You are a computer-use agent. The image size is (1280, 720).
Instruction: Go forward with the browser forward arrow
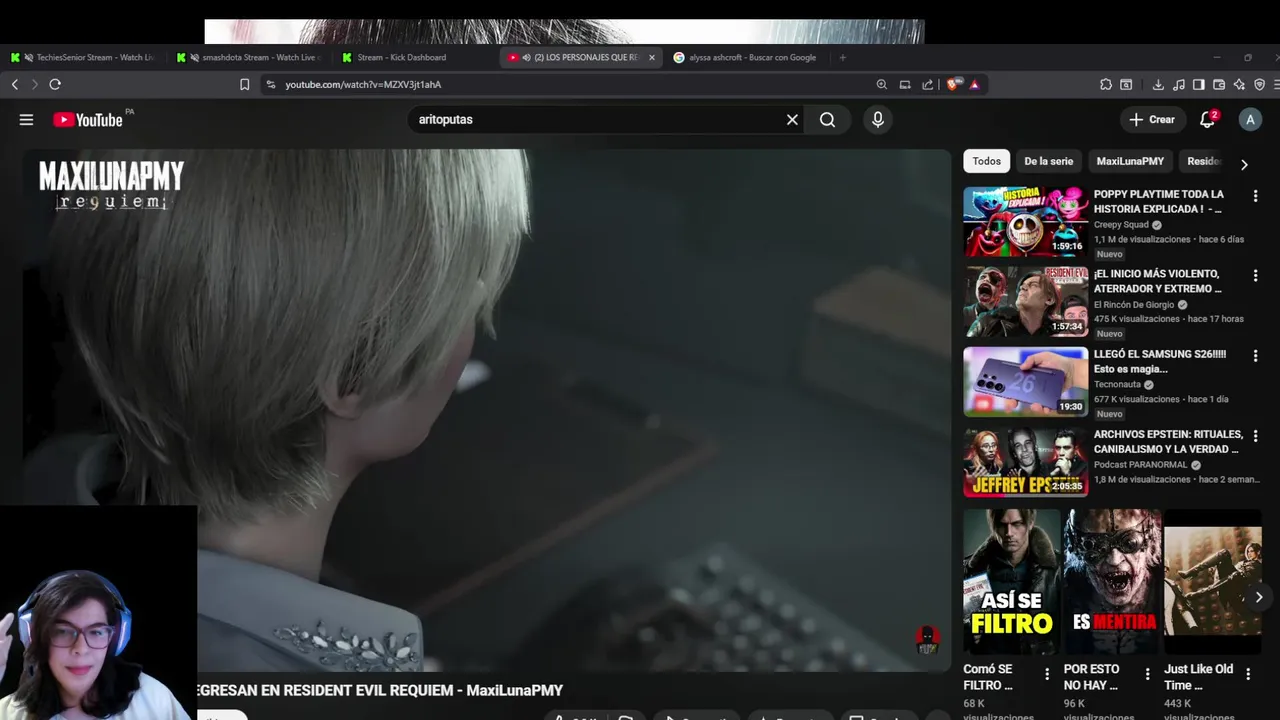click(x=34, y=85)
